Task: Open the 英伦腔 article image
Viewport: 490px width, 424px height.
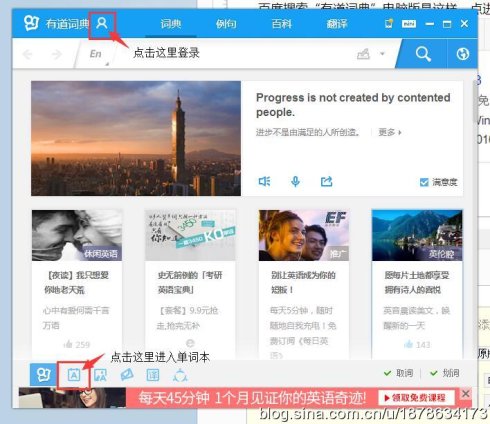Action: pos(417,235)
